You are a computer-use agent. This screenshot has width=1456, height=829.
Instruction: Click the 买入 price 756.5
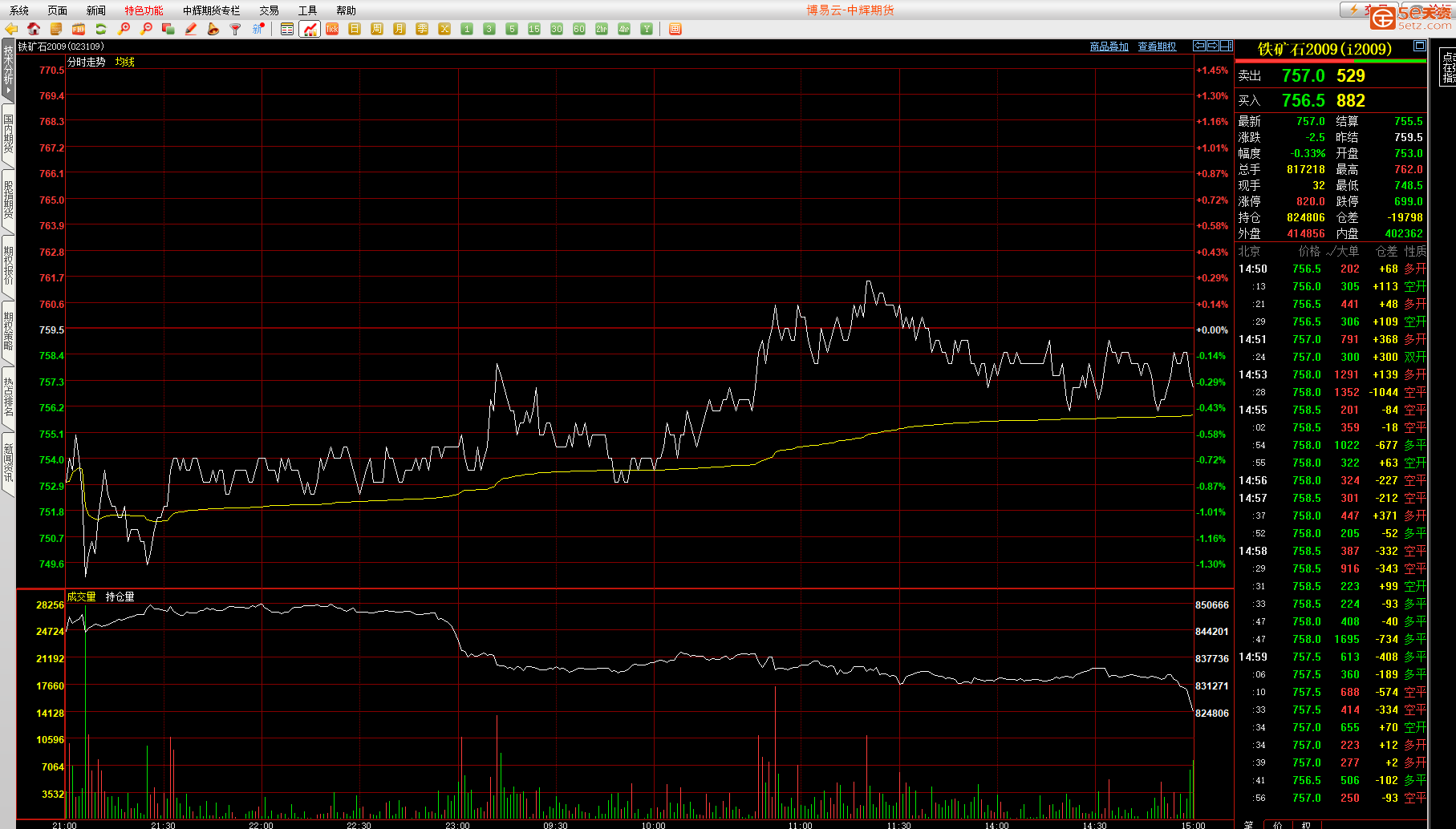pyautogui.click(x=1304, y=100)
